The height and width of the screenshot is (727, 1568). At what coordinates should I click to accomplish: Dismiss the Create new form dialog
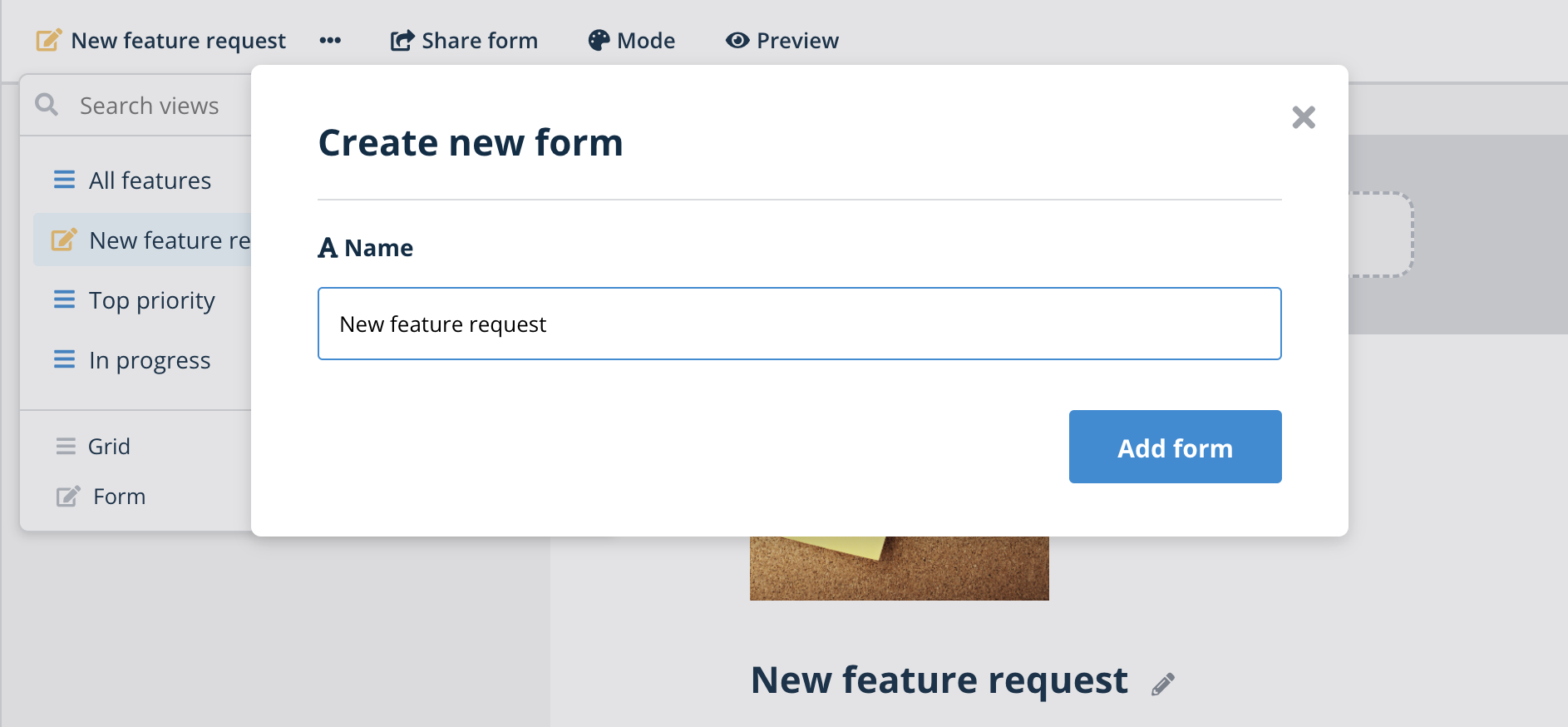(x=1304, y=118)
